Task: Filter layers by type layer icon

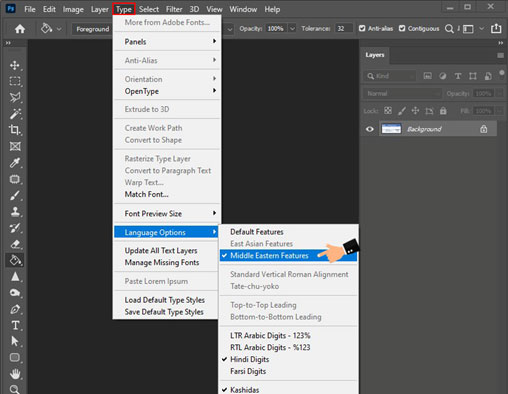Action: tap(458, 76)
